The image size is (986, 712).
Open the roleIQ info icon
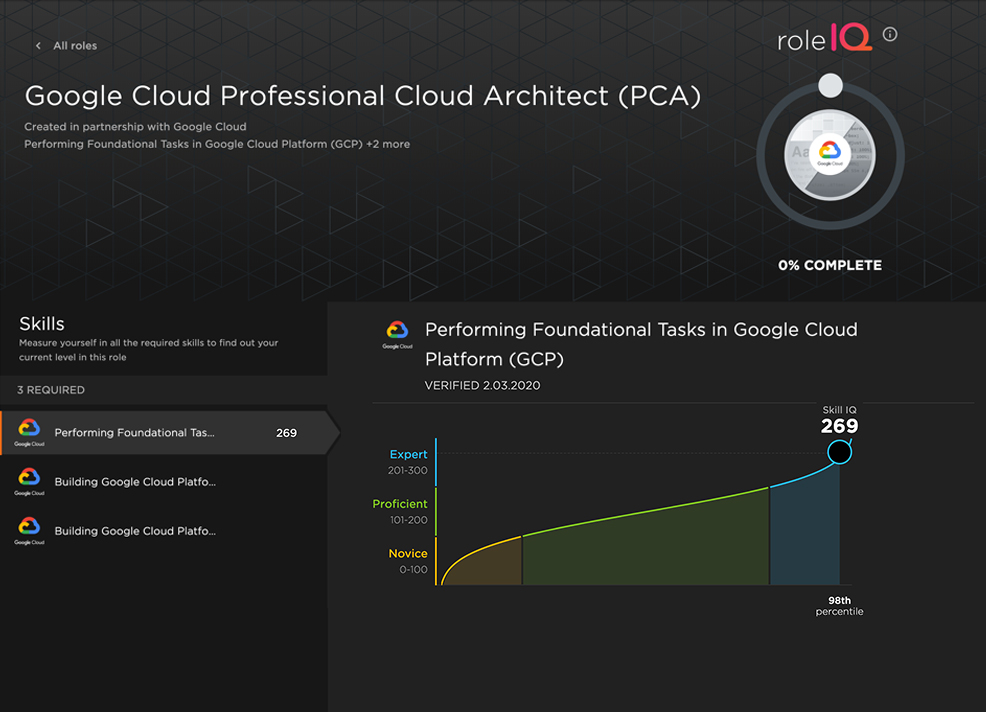[x=889, y=33]
